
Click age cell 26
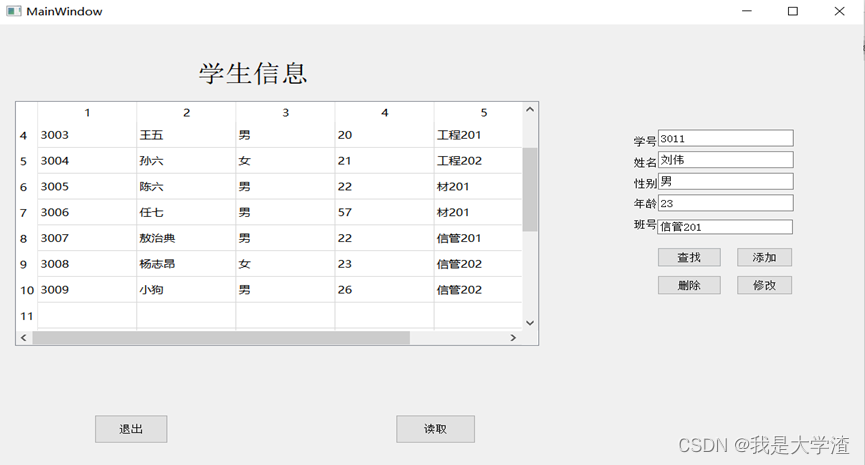pyautogui.click(x=385, y=290)
